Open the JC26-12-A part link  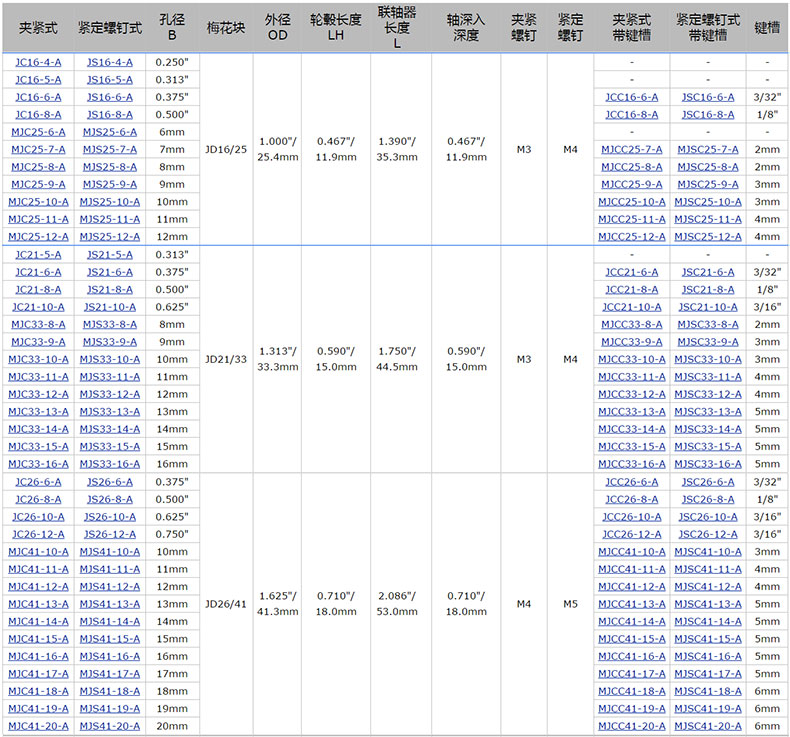(x=38, y=534)
